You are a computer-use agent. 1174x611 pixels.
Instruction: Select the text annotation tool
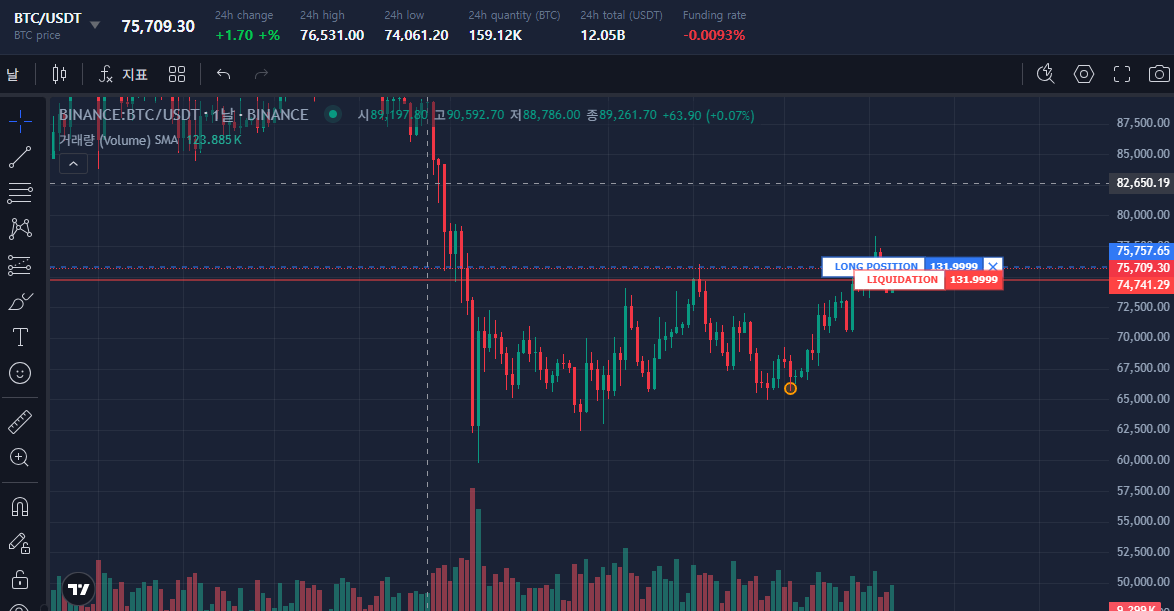(20, 337)
